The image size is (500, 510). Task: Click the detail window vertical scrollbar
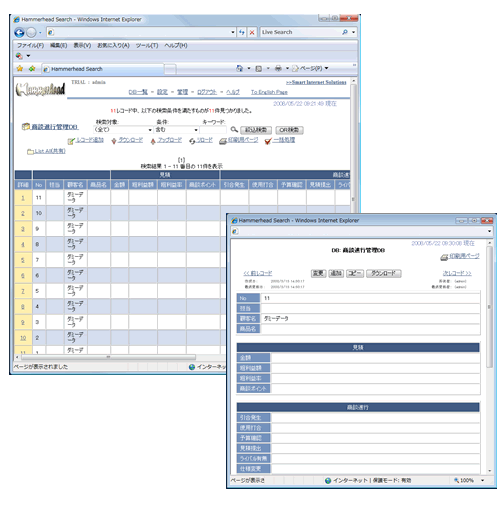tap(489, 307)
